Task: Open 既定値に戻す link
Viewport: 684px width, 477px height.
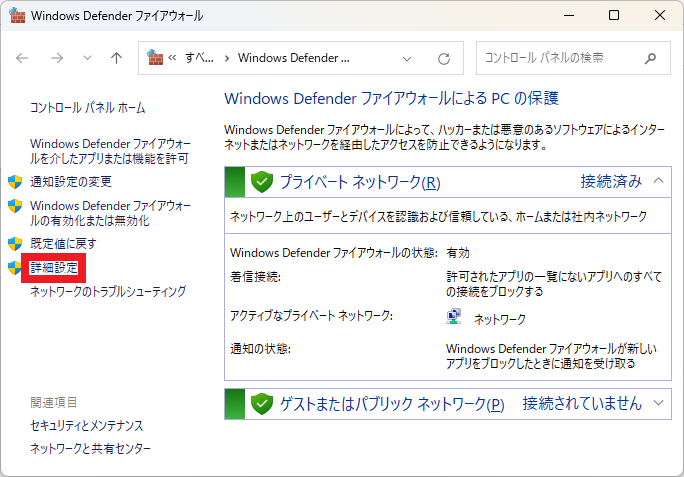Action: tap(63, 244)
